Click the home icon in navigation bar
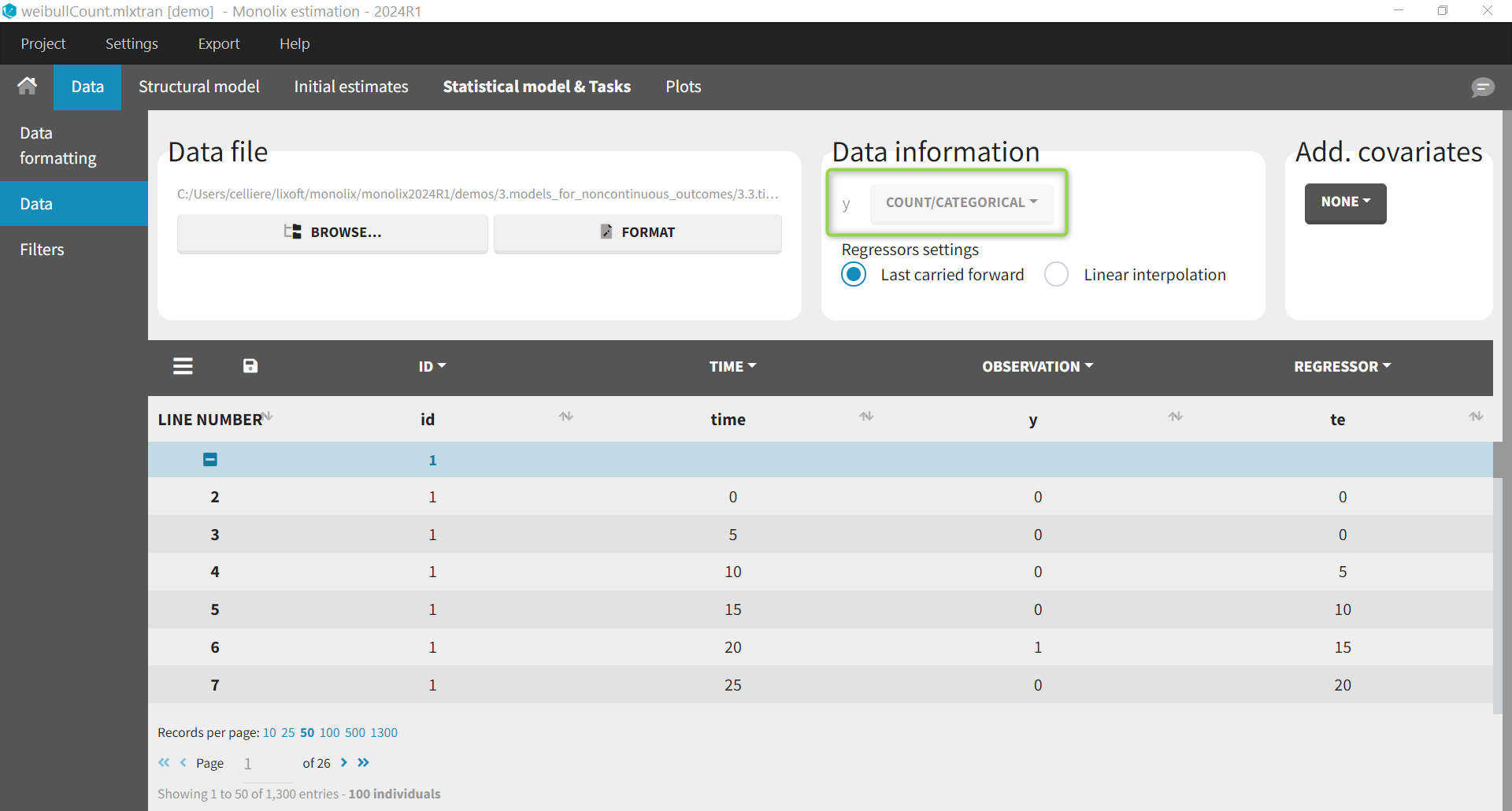 [x=27, y=87]
